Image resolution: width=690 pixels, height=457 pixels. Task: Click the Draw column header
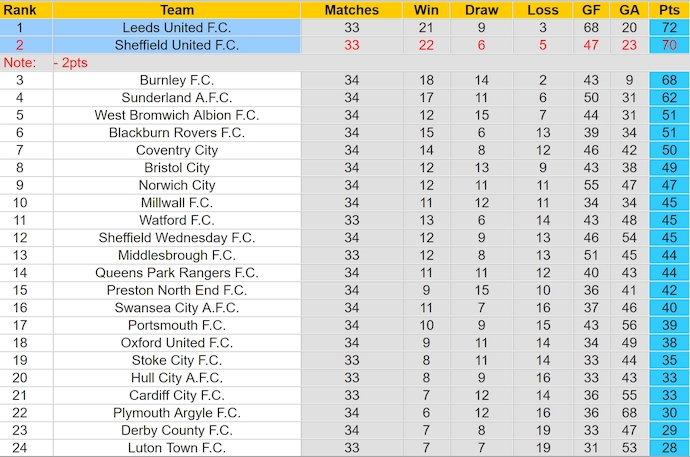click(481, 10)
